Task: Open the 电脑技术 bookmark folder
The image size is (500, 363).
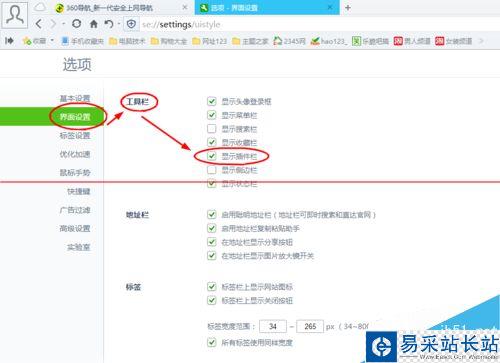Action: coord(127,41)
